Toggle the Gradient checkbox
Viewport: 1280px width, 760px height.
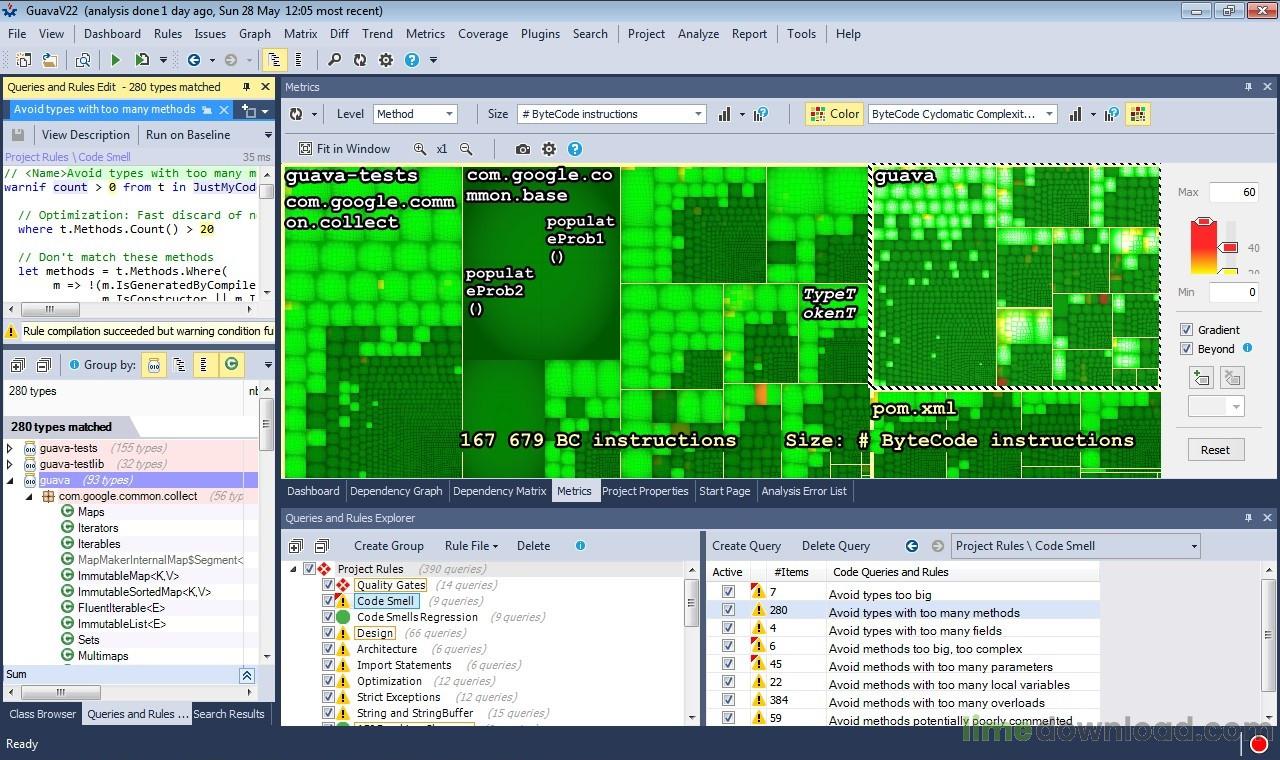1186,330
